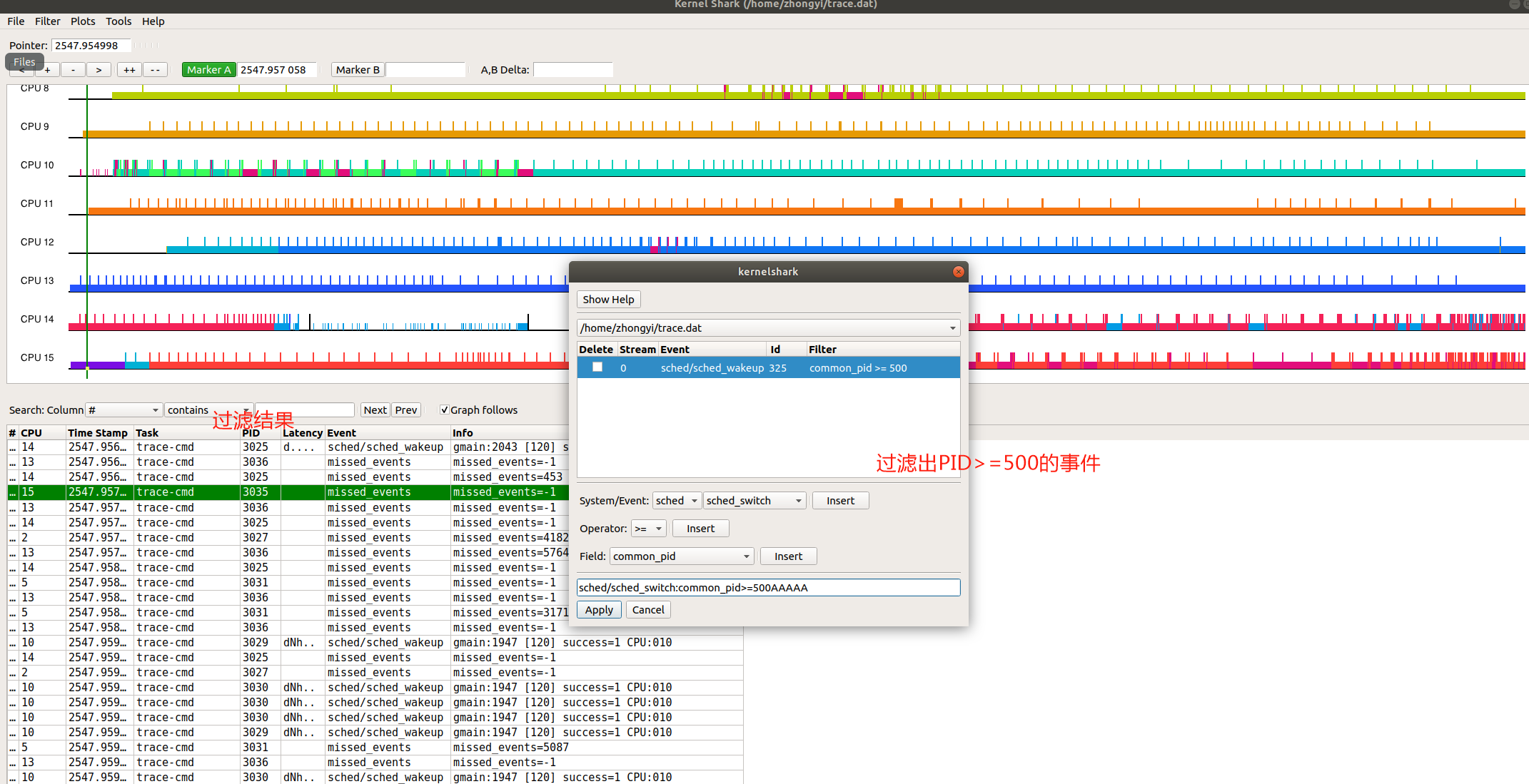The image size is (1529, 784).
Task: Open the Files panel
Action: 24,61
